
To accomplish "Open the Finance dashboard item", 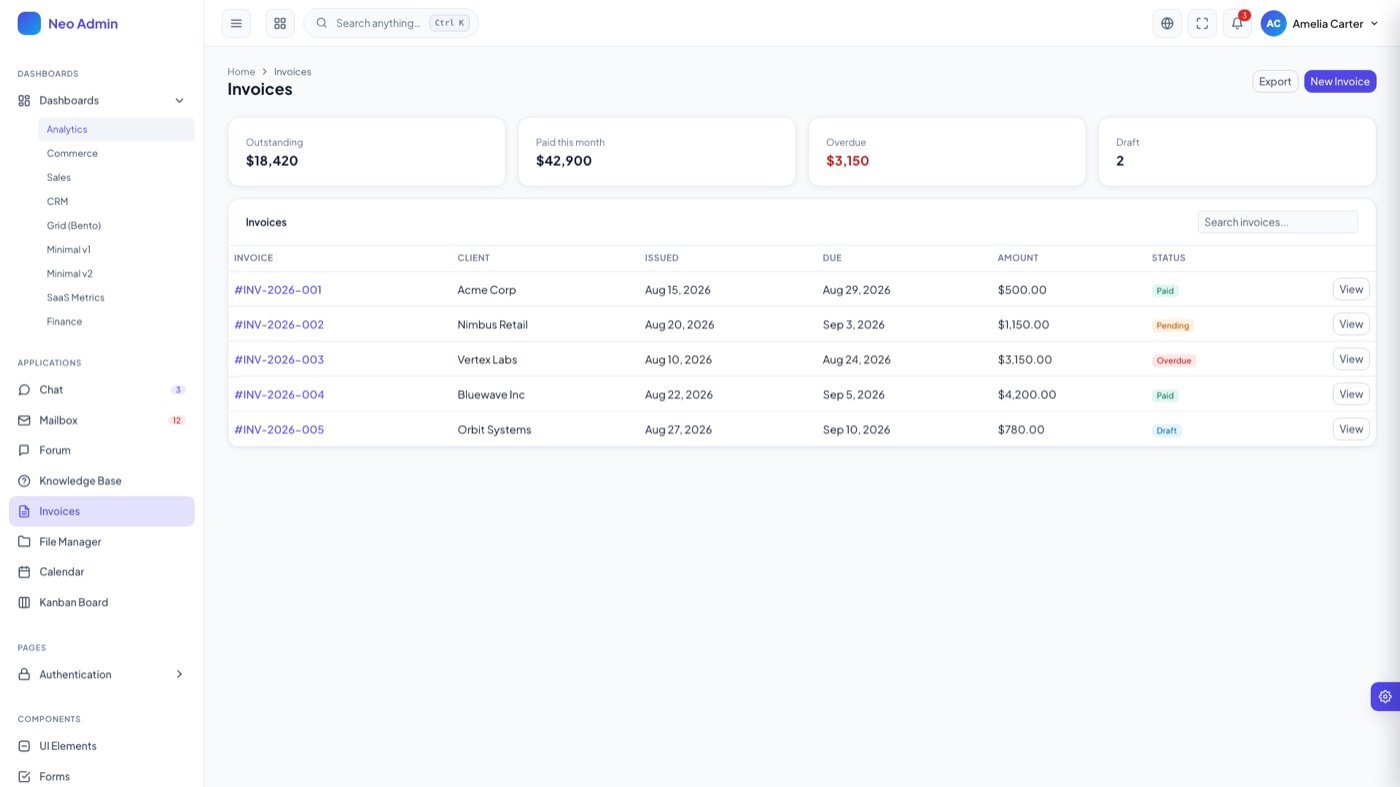I will point(116,321).
